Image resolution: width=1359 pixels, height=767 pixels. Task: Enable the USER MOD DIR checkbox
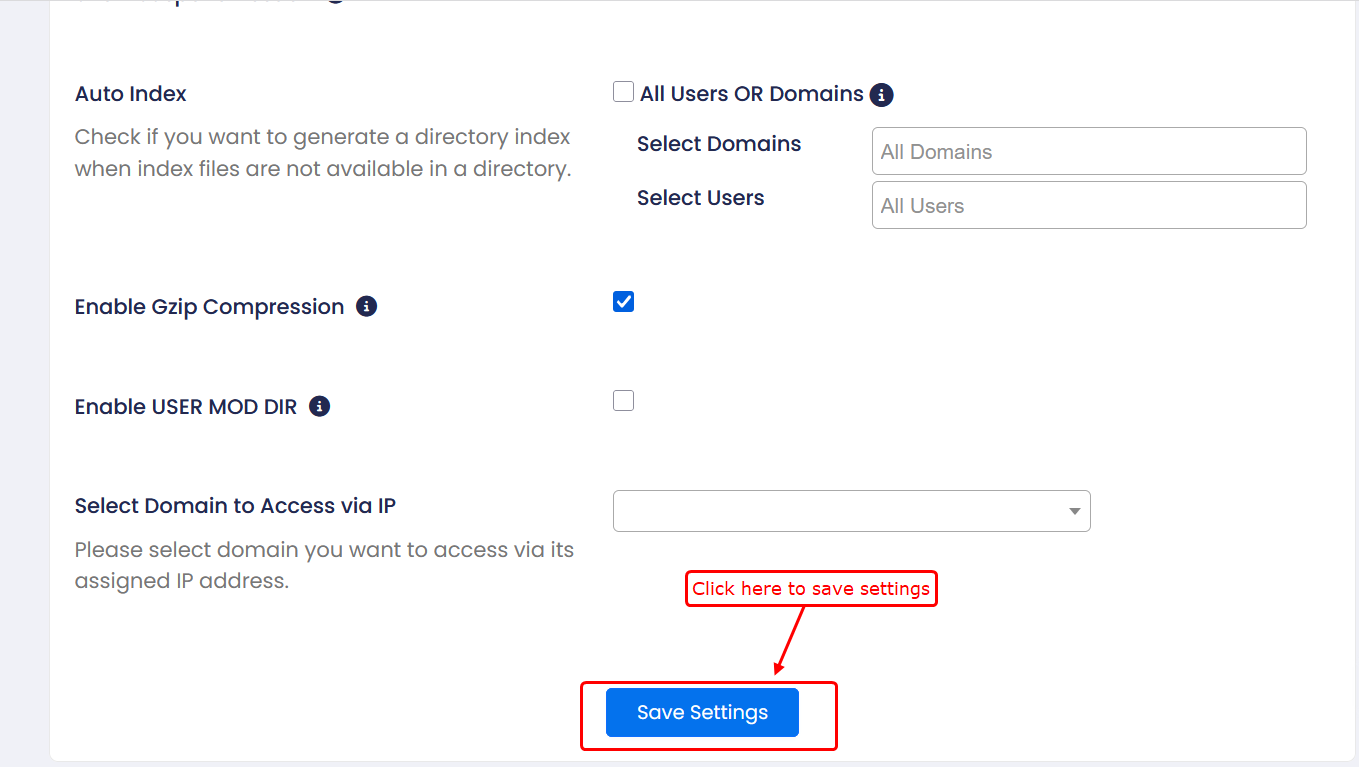click(624, 401)
